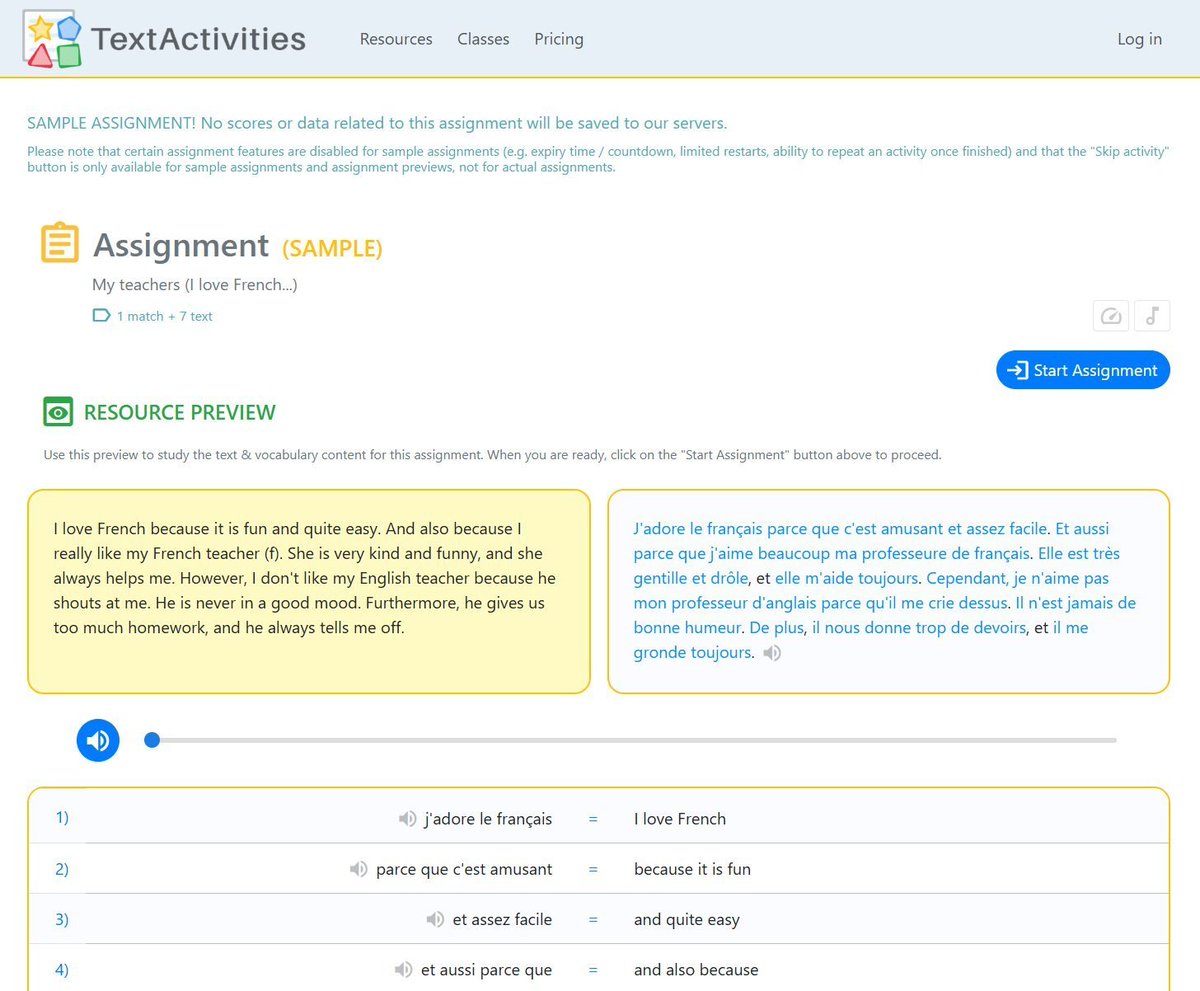Click phrase il nous donne trop de devoirs
1200x991 pixels.
click(919, 628)
